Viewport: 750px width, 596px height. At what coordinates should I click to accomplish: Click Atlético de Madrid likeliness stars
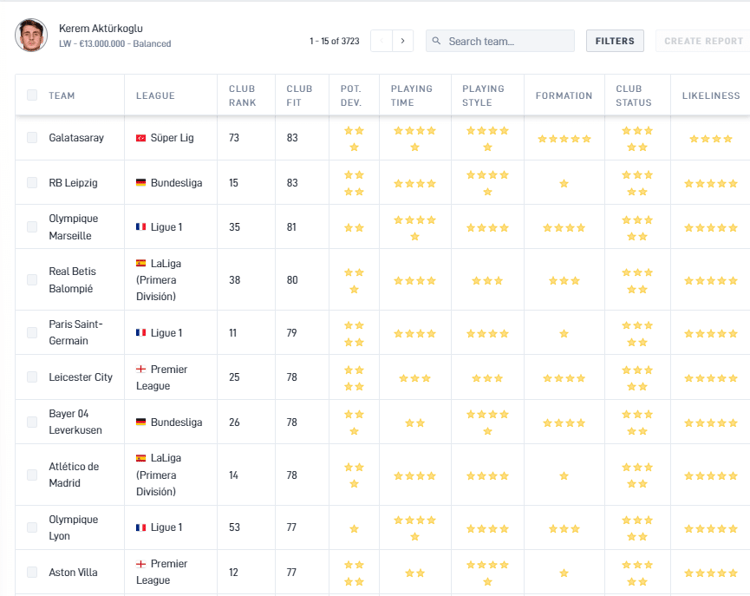(x=711, y=476)
